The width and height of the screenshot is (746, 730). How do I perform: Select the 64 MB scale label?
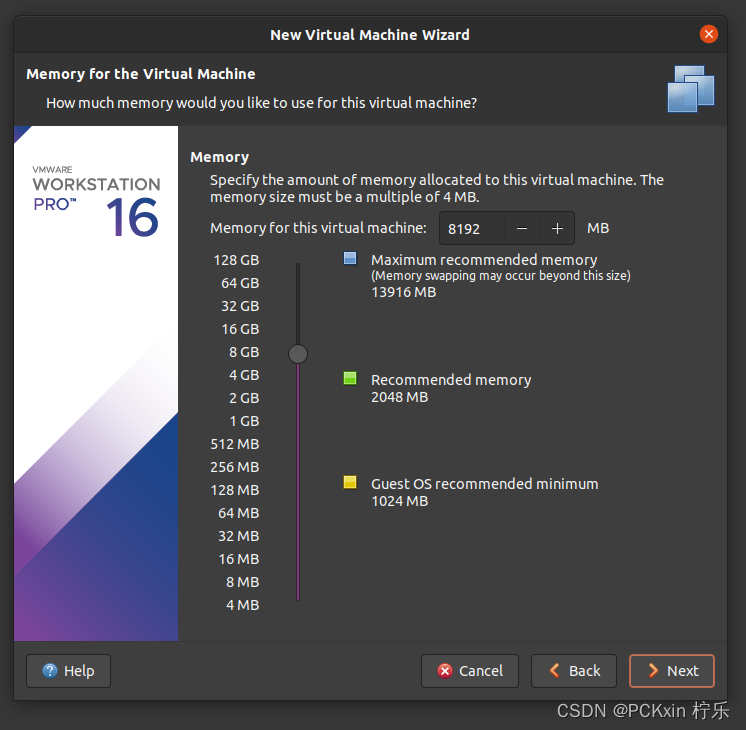pos(238,513)
